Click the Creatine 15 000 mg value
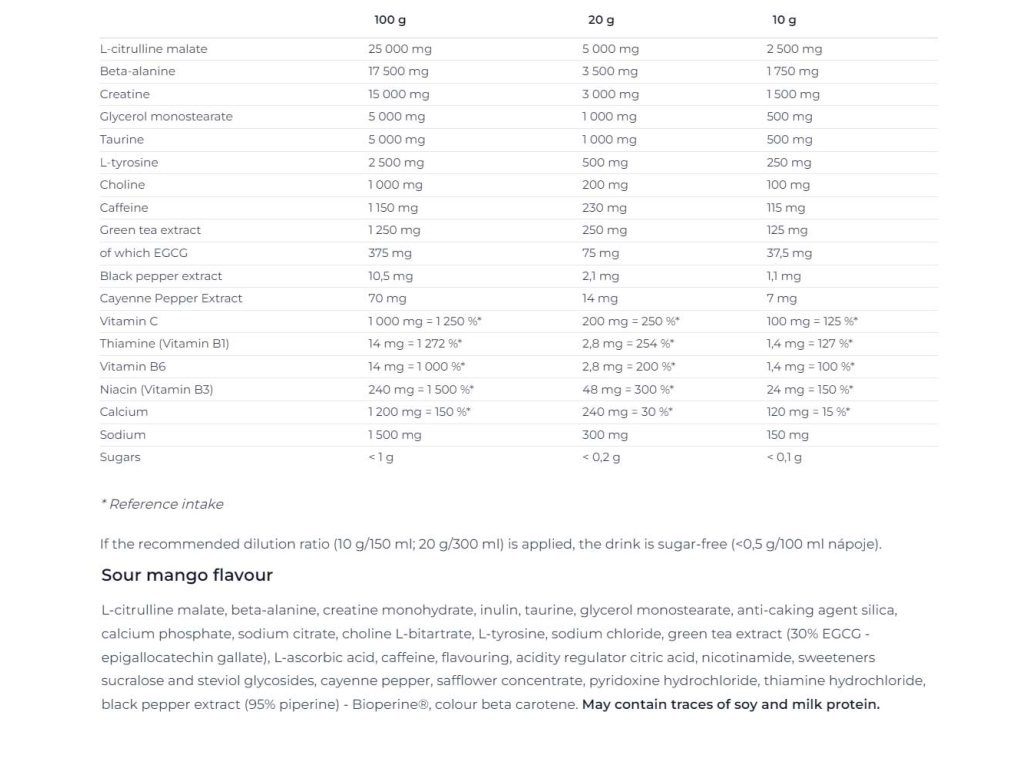Viewport: 1024px width, 768px height. pyautogui.click(x=399, y=94)
